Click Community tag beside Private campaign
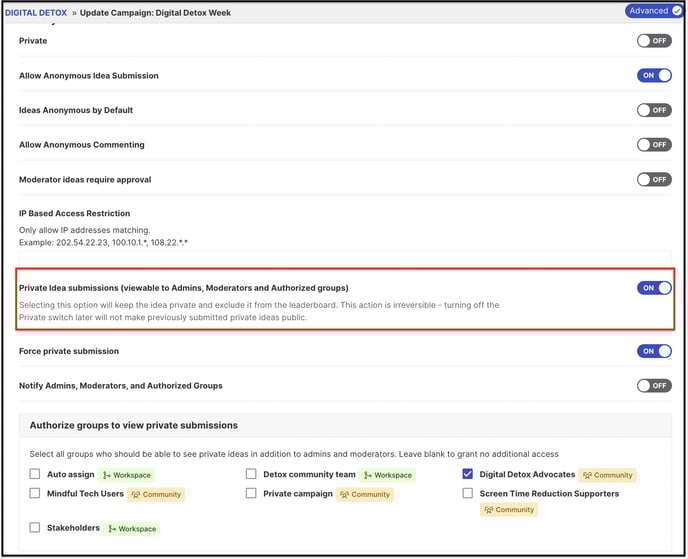Screen dimensions: 688x559 365,494
